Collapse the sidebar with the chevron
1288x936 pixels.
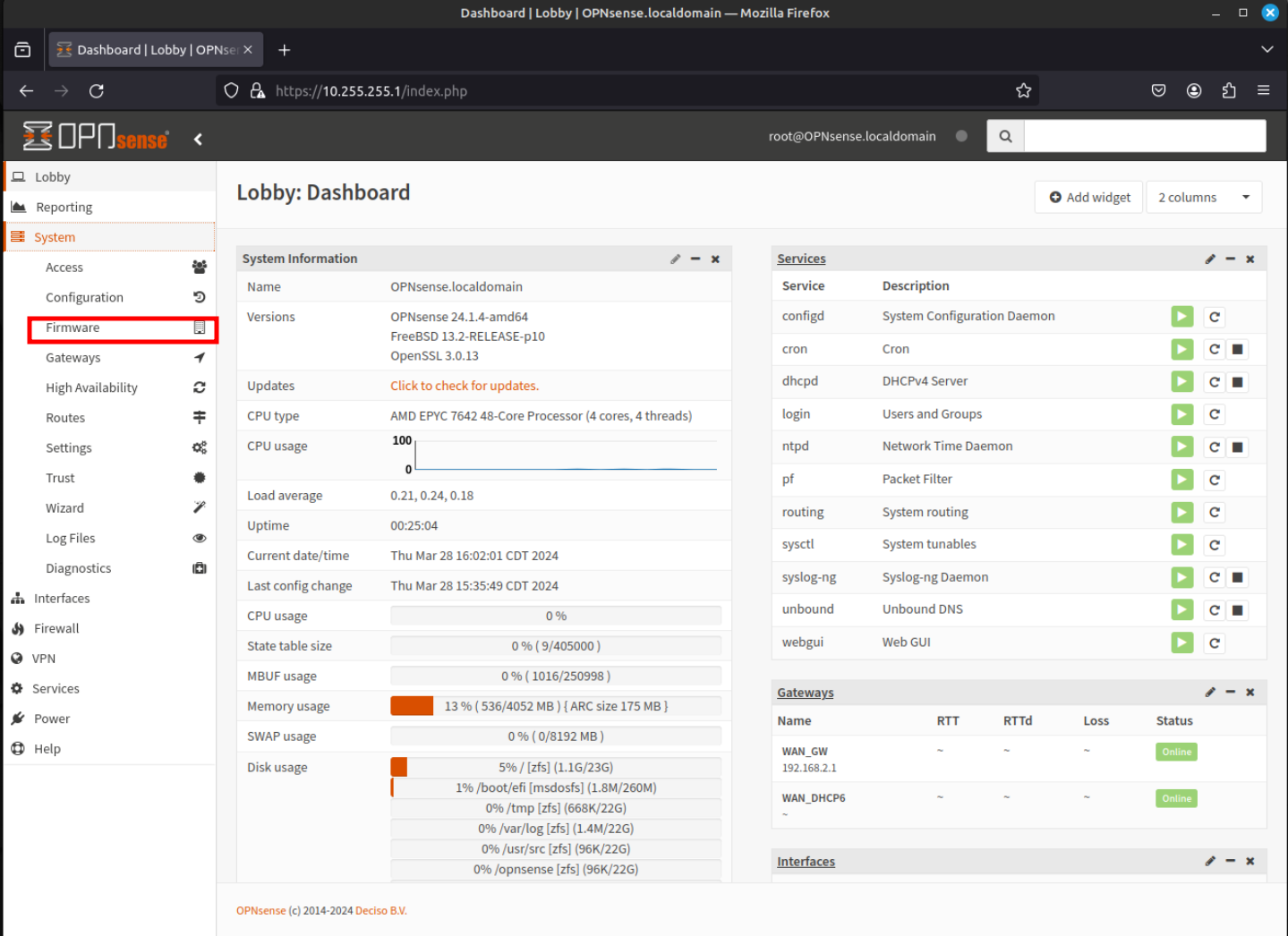[x=198, y=139]
